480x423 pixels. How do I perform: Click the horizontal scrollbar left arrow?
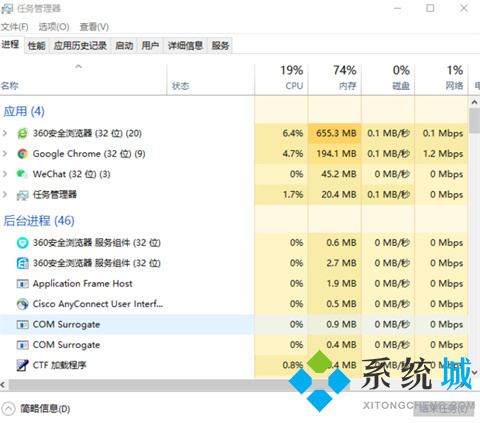(x=3, y=385)
